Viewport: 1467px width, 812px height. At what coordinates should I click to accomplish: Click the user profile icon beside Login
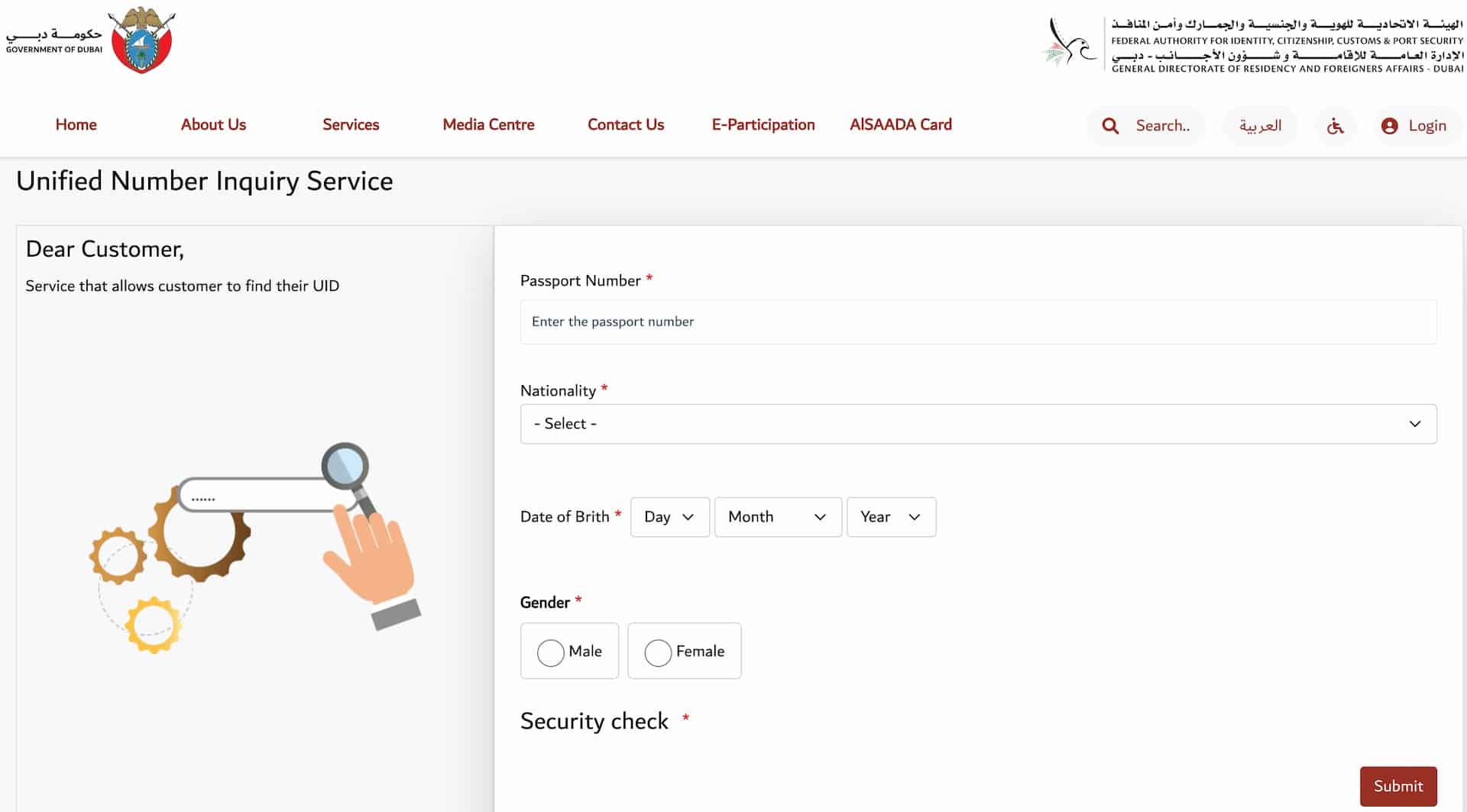[1389, 125]
